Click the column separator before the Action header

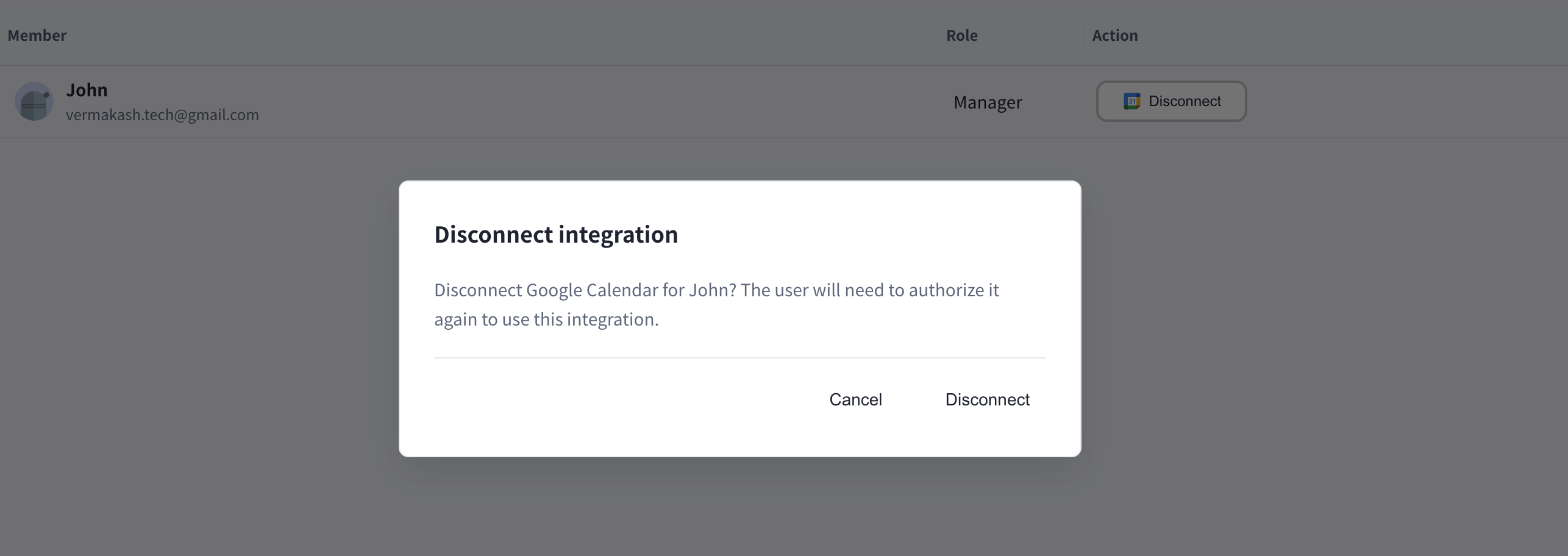click(x=1085, y=35)
